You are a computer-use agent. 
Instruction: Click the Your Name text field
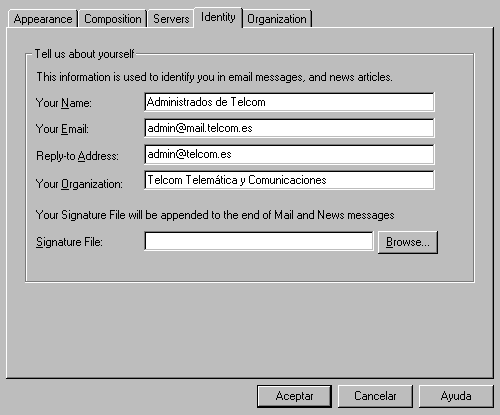(289, 102)
